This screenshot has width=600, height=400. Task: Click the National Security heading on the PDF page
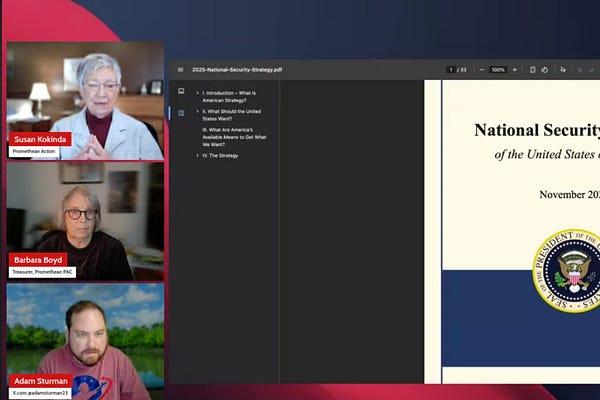[537, 130]
